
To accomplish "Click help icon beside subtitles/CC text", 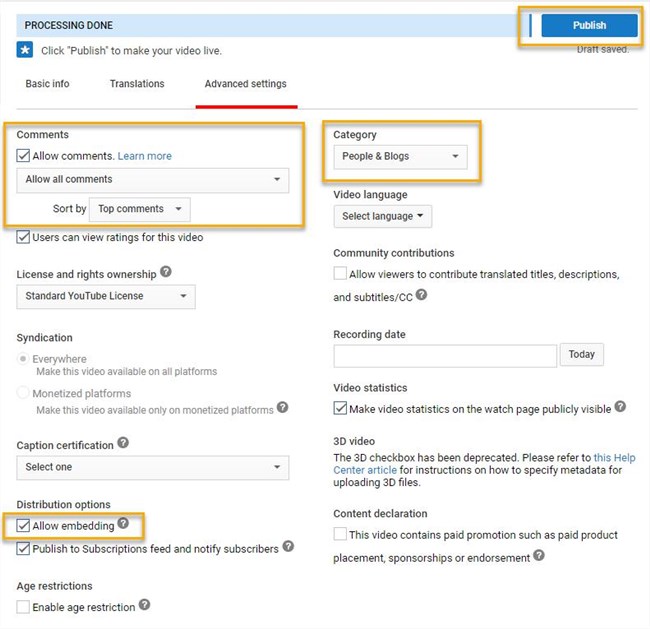I will 422,295.
